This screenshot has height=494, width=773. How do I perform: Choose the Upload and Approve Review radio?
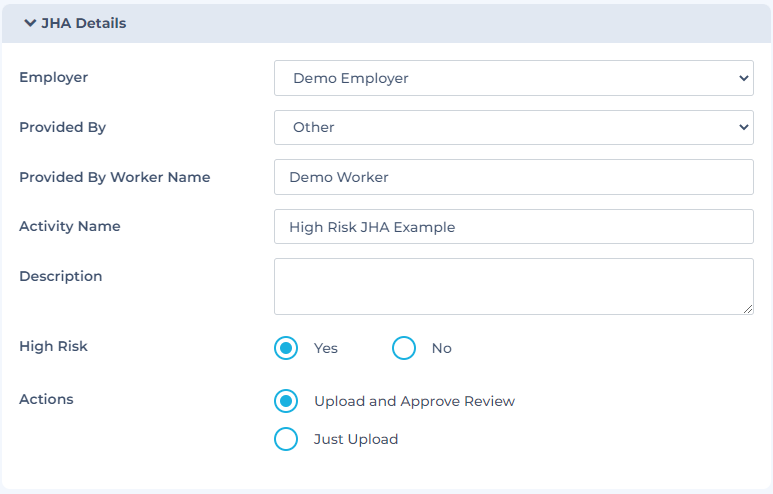tap(286, 401)
